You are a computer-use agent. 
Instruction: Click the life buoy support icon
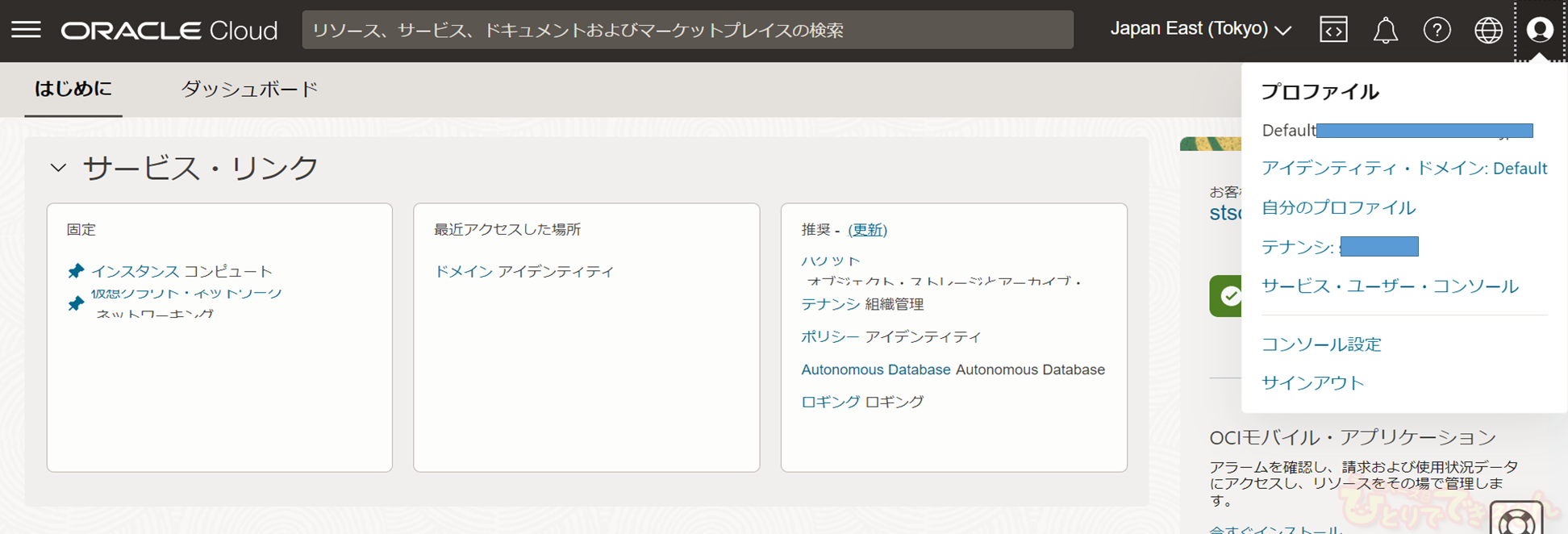1516,520
